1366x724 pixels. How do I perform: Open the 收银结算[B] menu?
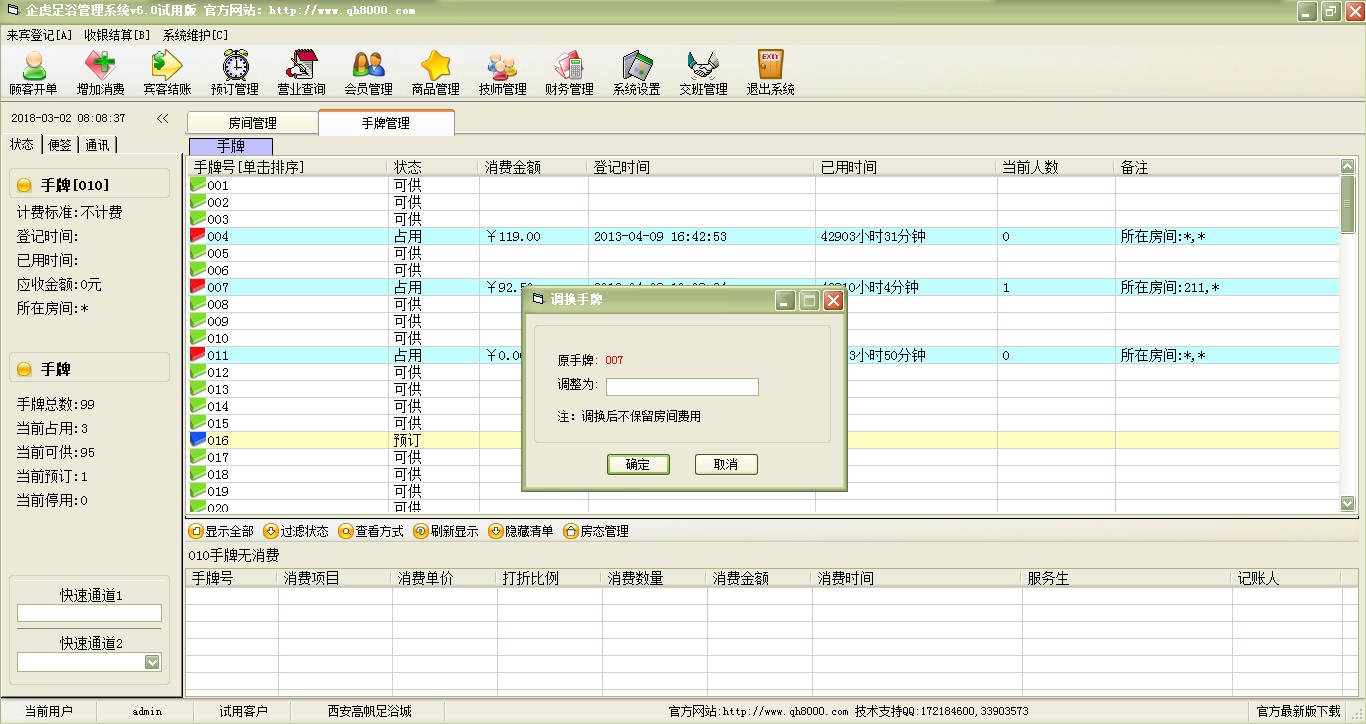[x=118, y=35]
